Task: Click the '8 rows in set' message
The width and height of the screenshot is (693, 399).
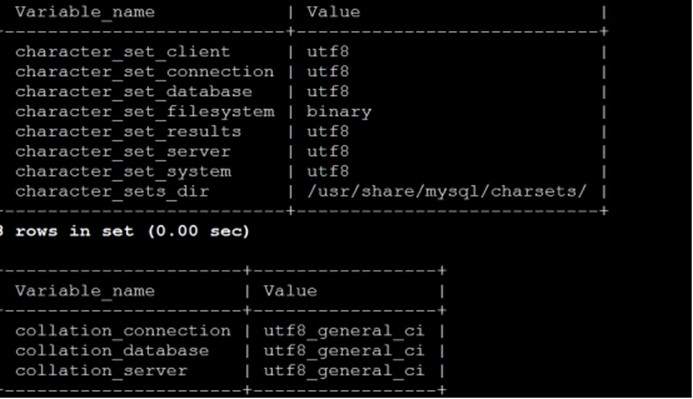Action: pos(124,231)
